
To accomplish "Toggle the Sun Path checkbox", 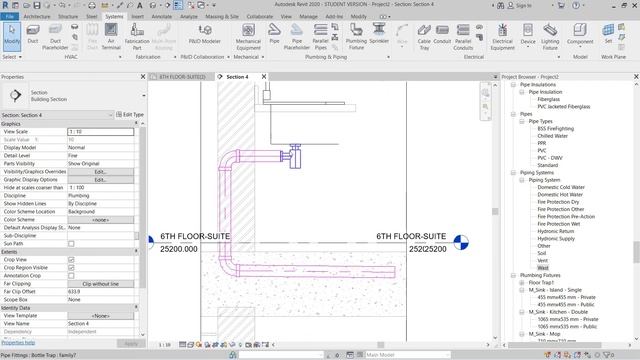I will click(71, 244).
